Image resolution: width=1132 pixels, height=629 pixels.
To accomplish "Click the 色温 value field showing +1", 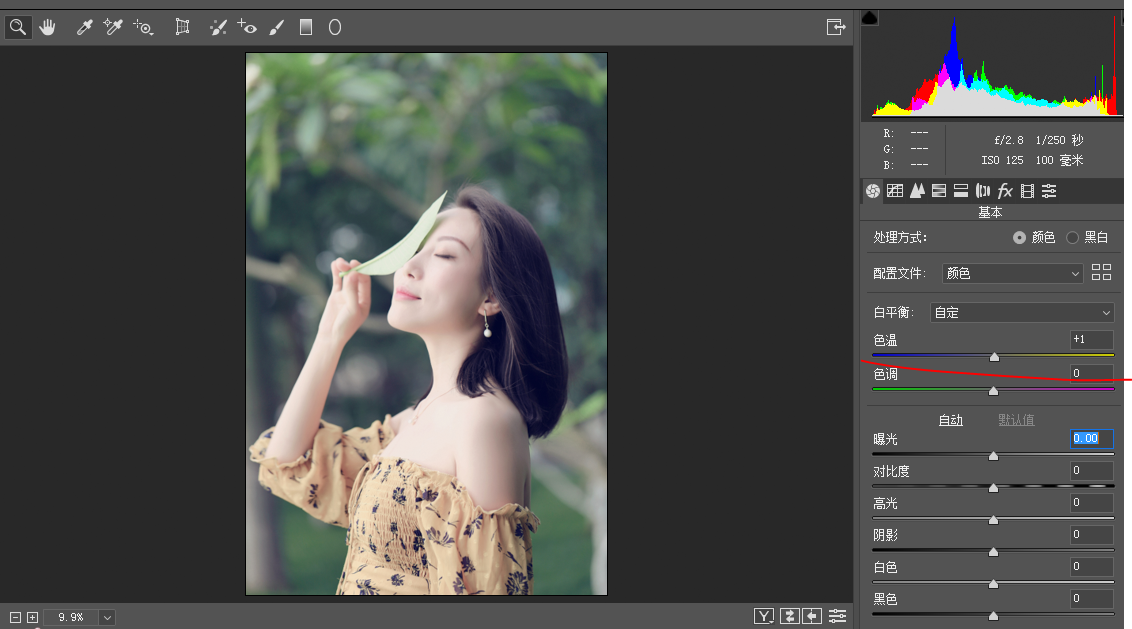I will pos(1092,339).
